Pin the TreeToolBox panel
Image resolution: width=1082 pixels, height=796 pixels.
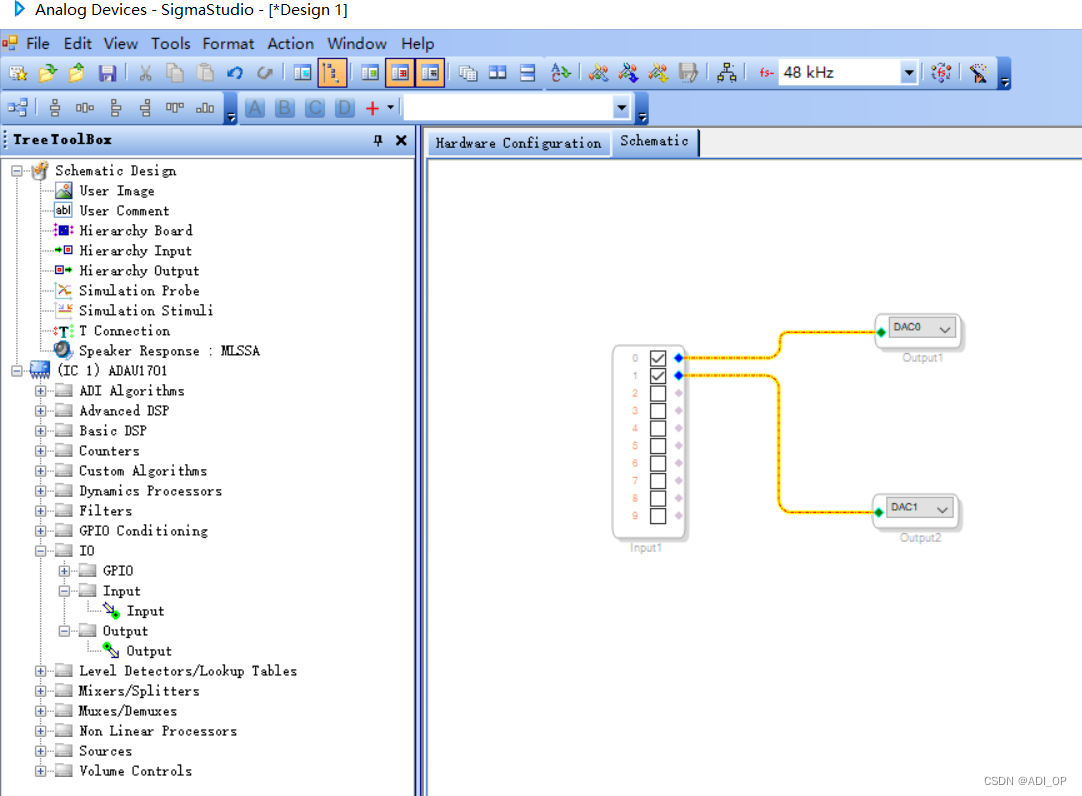point(377,140)
